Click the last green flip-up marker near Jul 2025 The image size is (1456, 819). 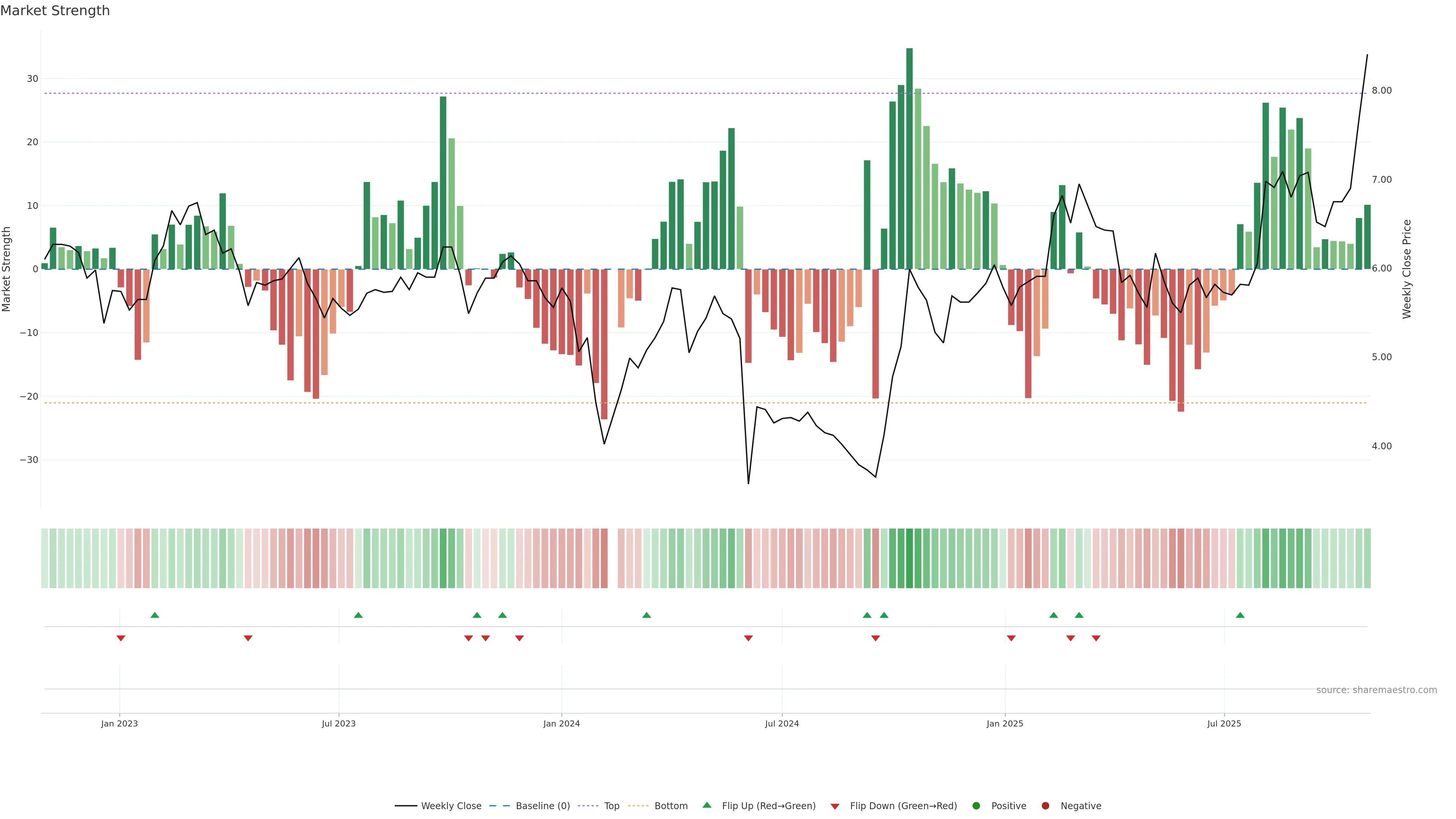click(1240, 615)
